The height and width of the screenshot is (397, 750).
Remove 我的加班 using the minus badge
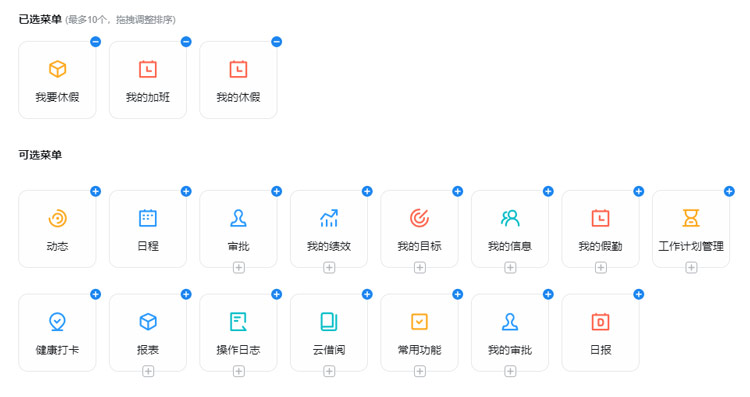186,42
